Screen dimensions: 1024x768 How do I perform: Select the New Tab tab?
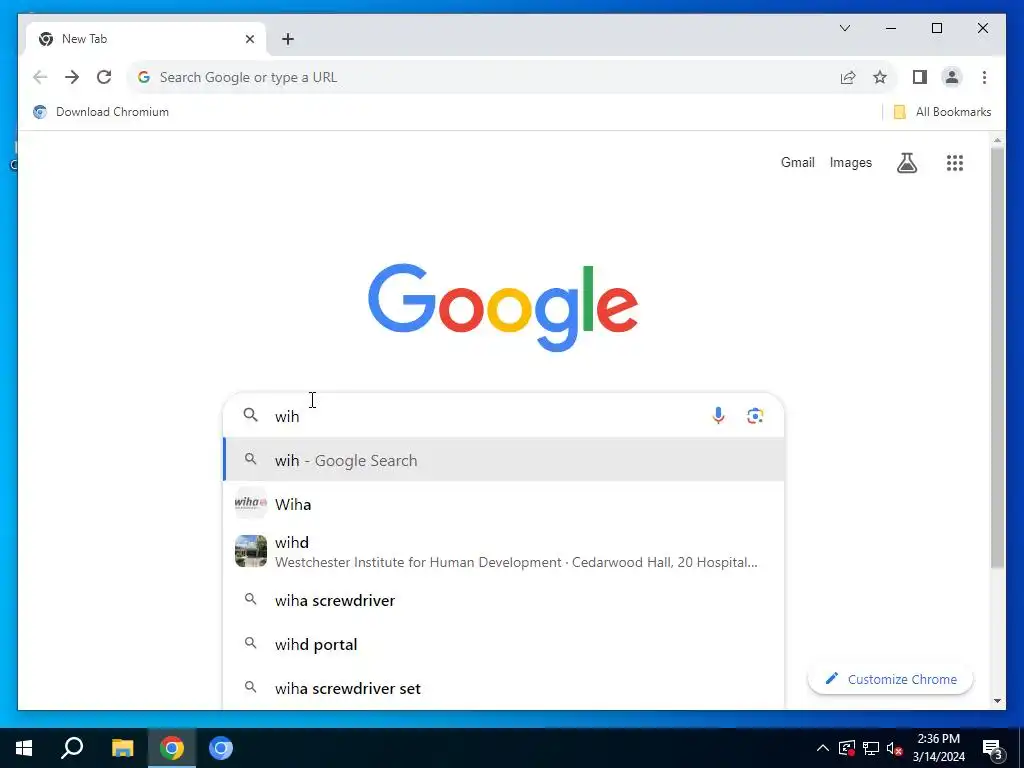[x=146, y=39]
